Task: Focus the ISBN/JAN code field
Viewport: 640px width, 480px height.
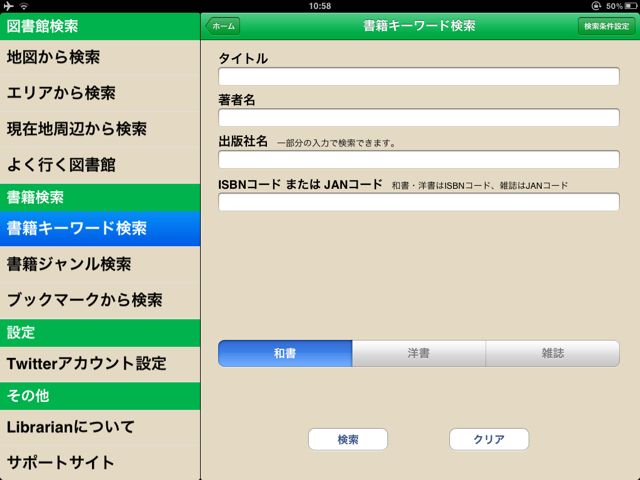Action: (419, 202)
